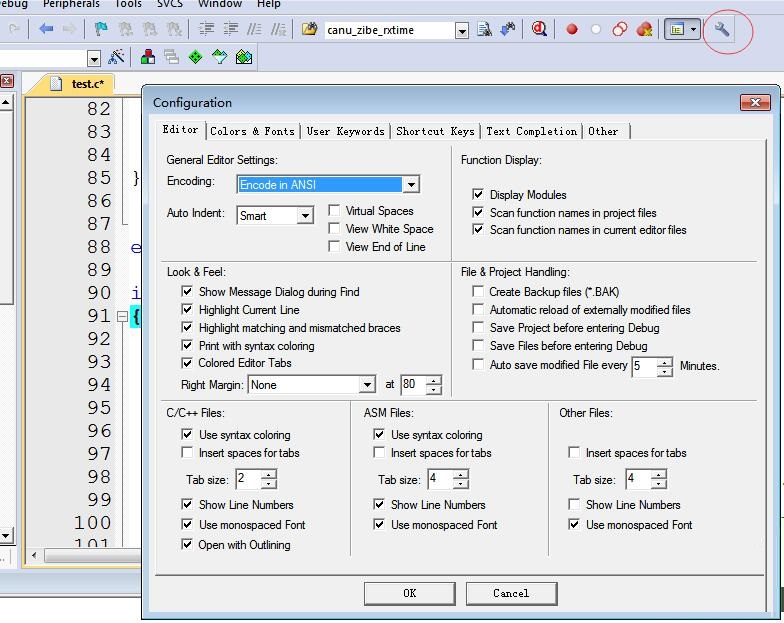Switch to the Shortcut Keys tab

click(435, 131)
